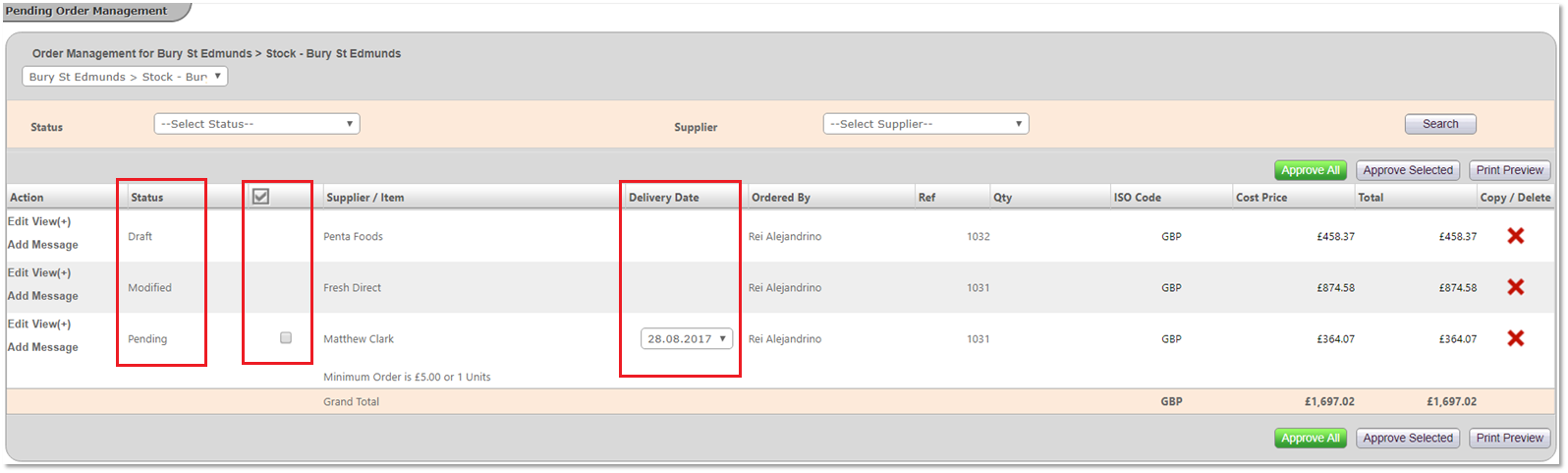Delete the Matthew Clark order
The height and width of the screenshot is (473, 1568).
1515,338
